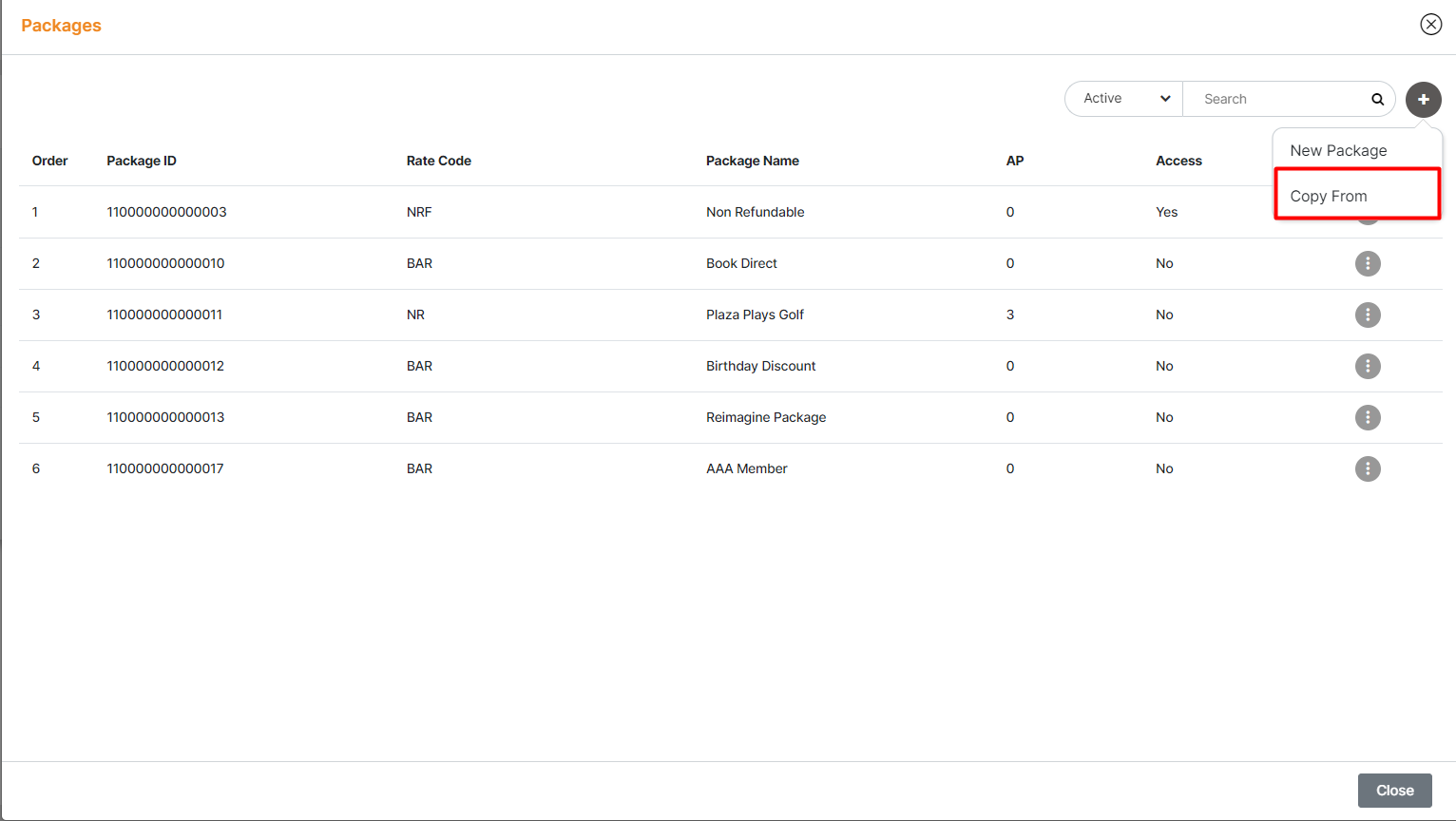Screen dimensions: 1456x821
Task: Click order number 4 of Birthday Discount
Action: coord(36,366)
